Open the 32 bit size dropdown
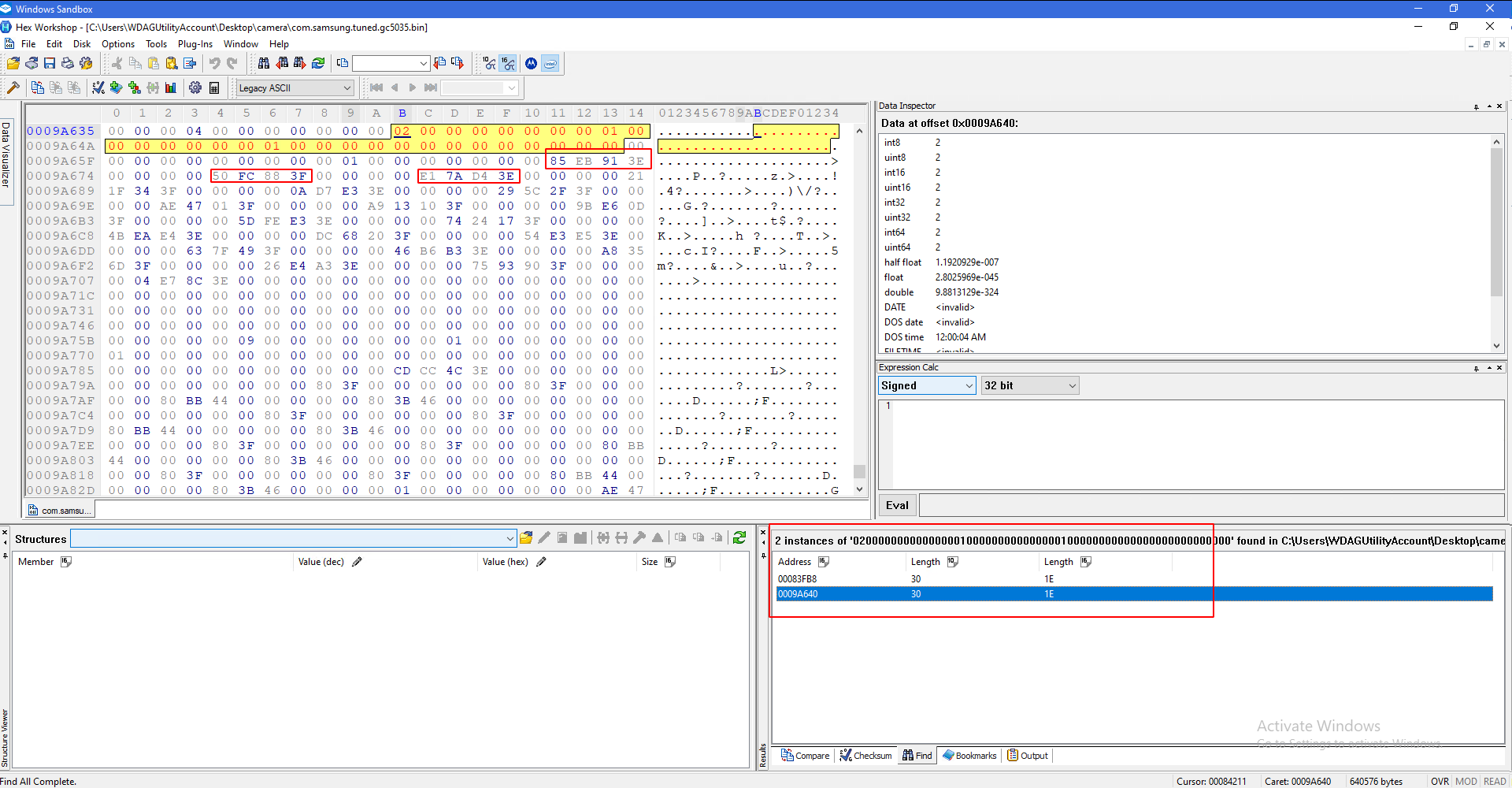The image size is (1512, 788). click(x=1030, y=385)
